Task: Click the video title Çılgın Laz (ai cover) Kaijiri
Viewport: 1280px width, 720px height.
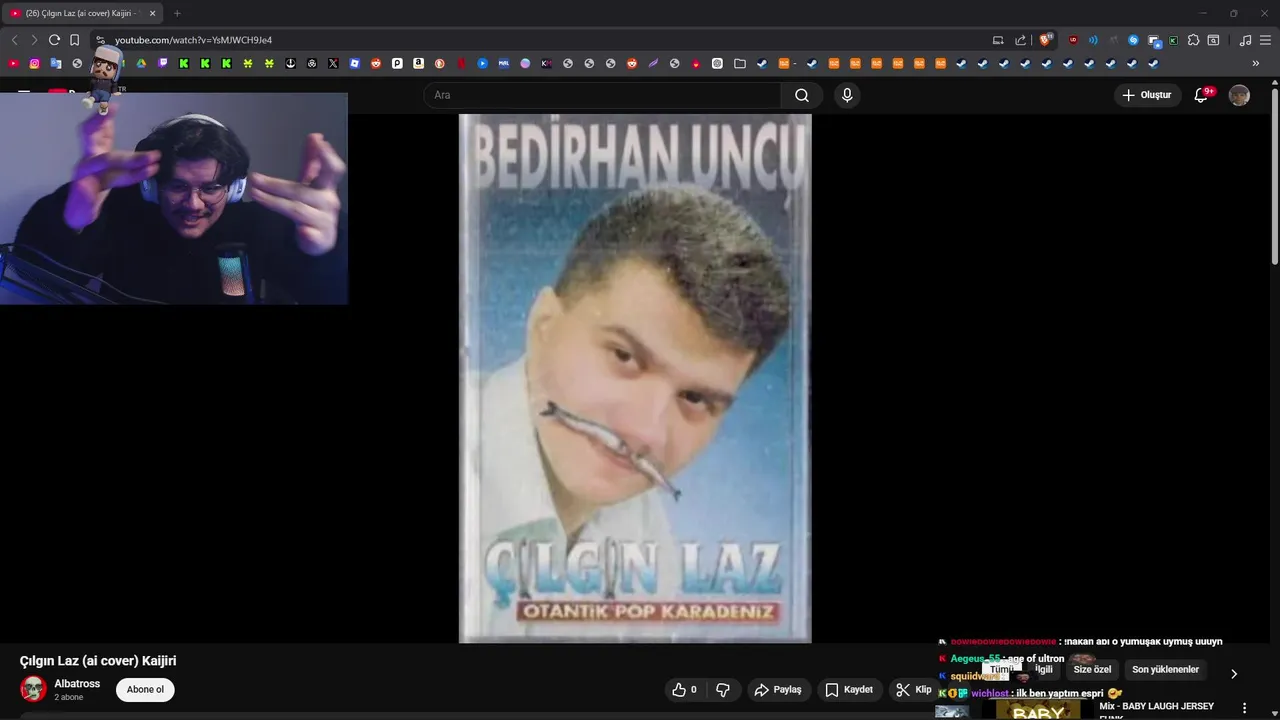Action: 98,661
